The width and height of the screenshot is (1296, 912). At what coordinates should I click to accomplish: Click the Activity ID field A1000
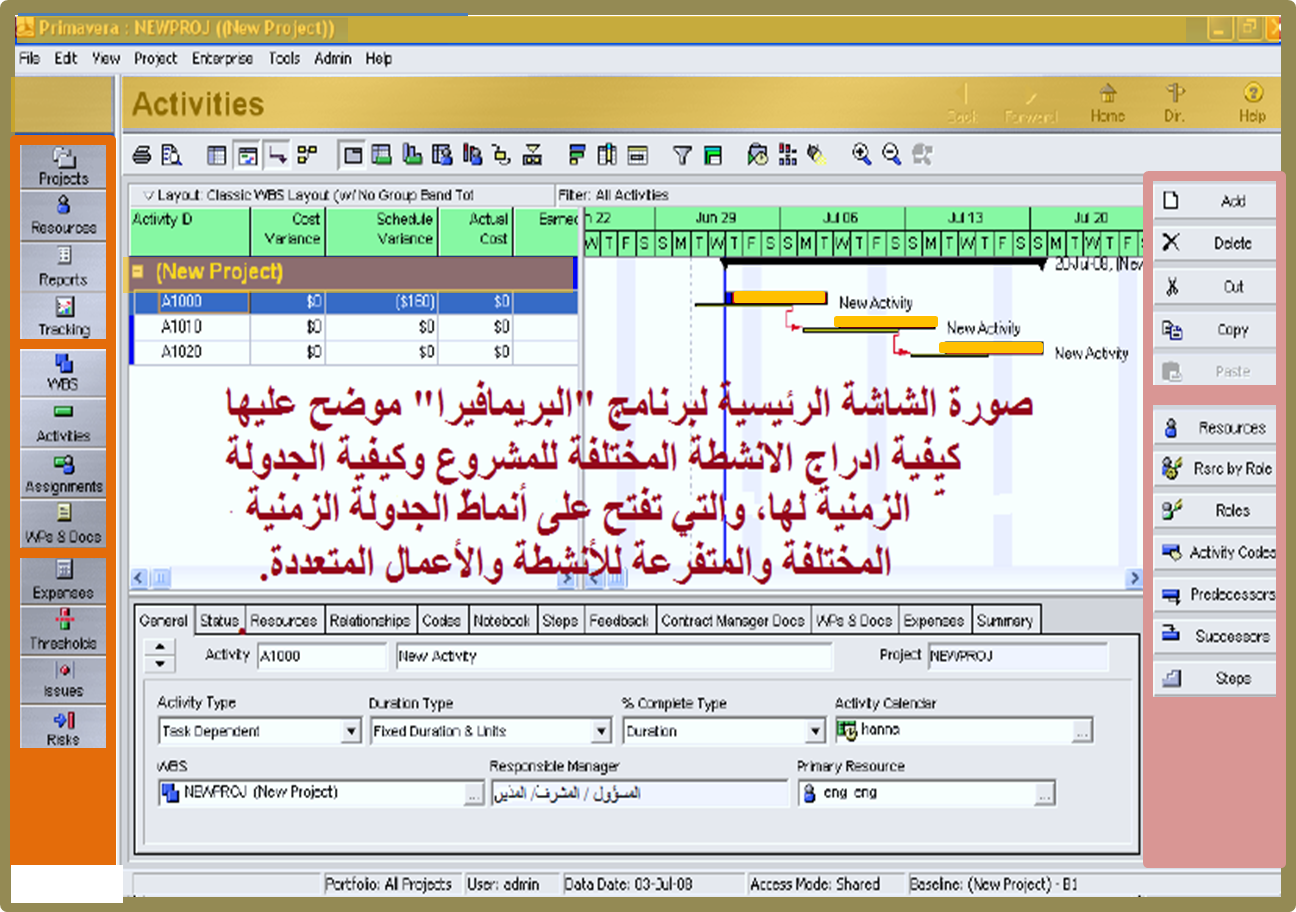click(320, 657)
